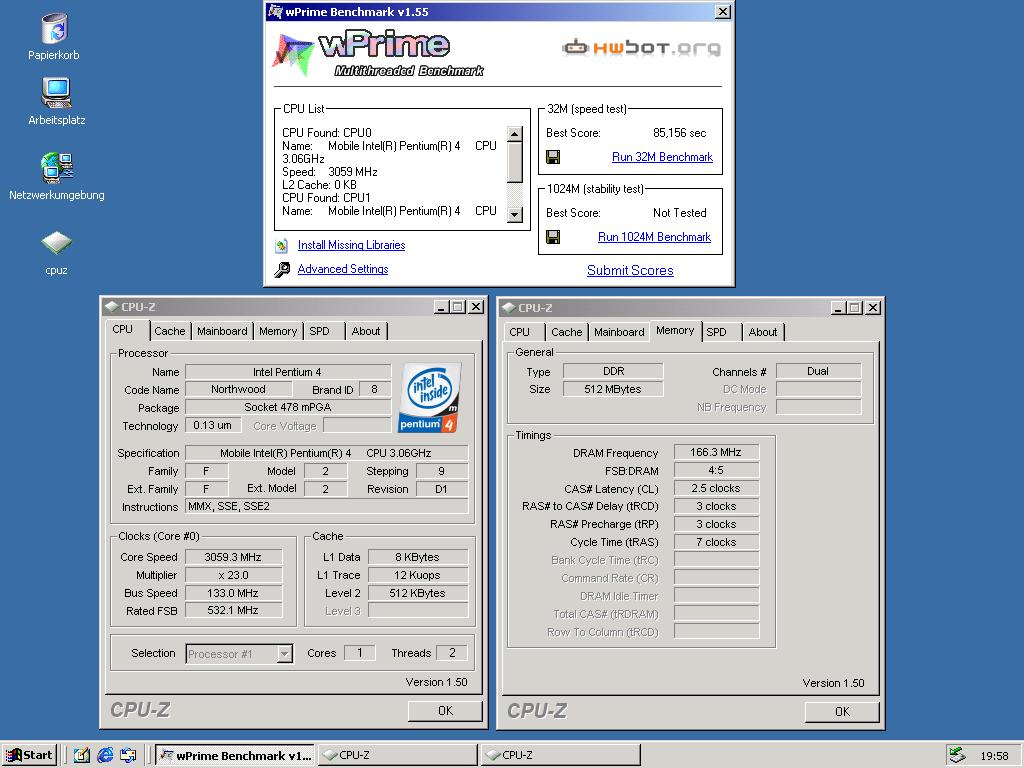Click the Specification field in CPU-Z
Image resolution: width=1024 pixels, height=768 pixels.
[x=327, y=453]
